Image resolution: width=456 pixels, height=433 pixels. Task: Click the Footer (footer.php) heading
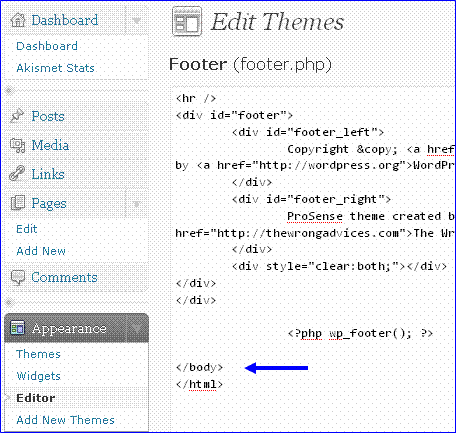click(250, 64)
